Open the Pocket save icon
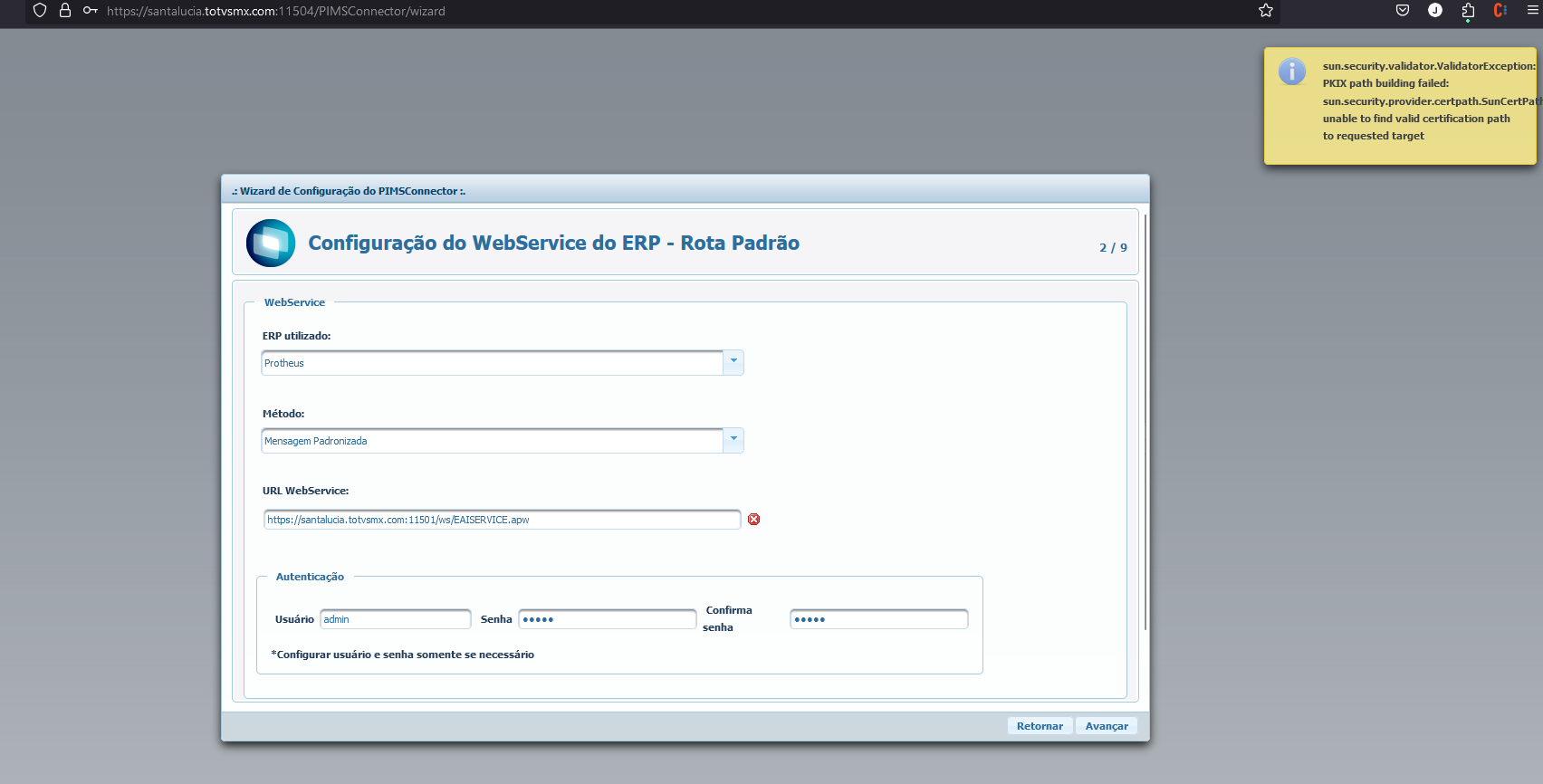This screenshot has height=784, width=1543. (x=1403, y=11)
